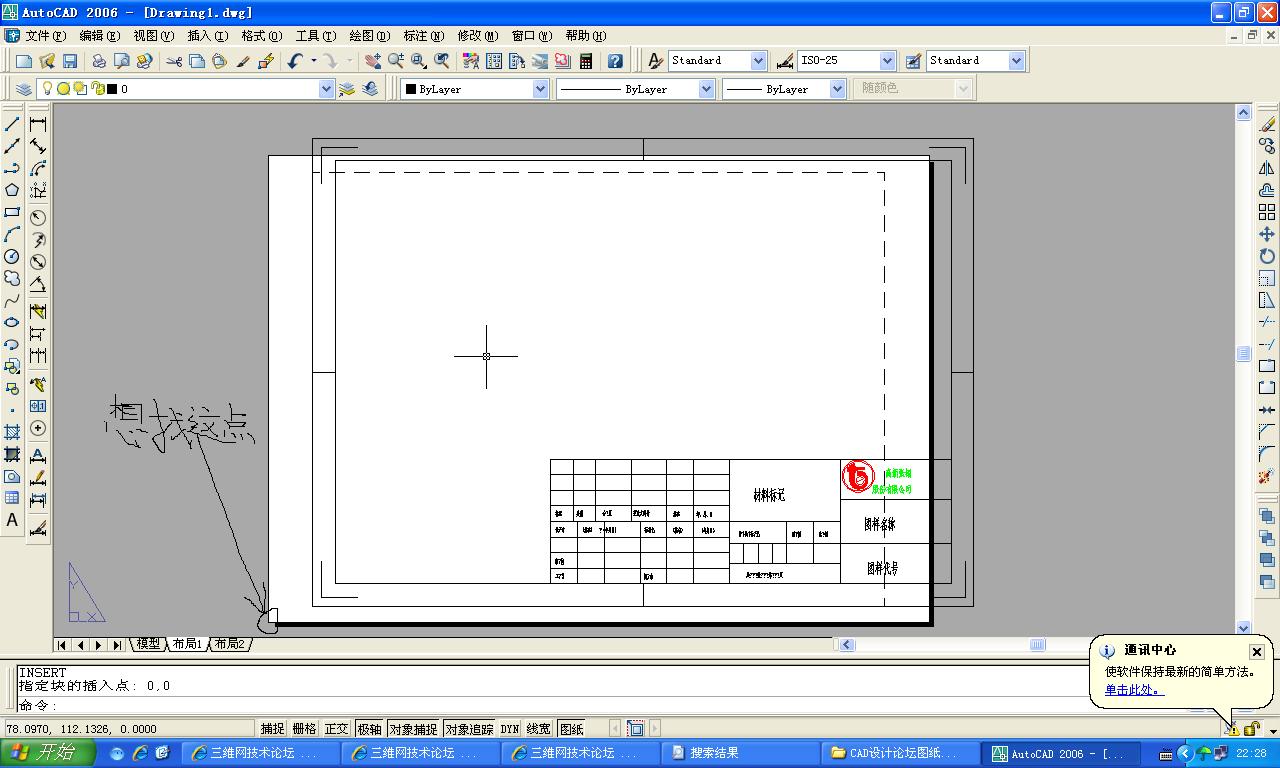Open the undo history dropdown arrow
This screenshot has width=1280, height=768.
tap(313, 61)
